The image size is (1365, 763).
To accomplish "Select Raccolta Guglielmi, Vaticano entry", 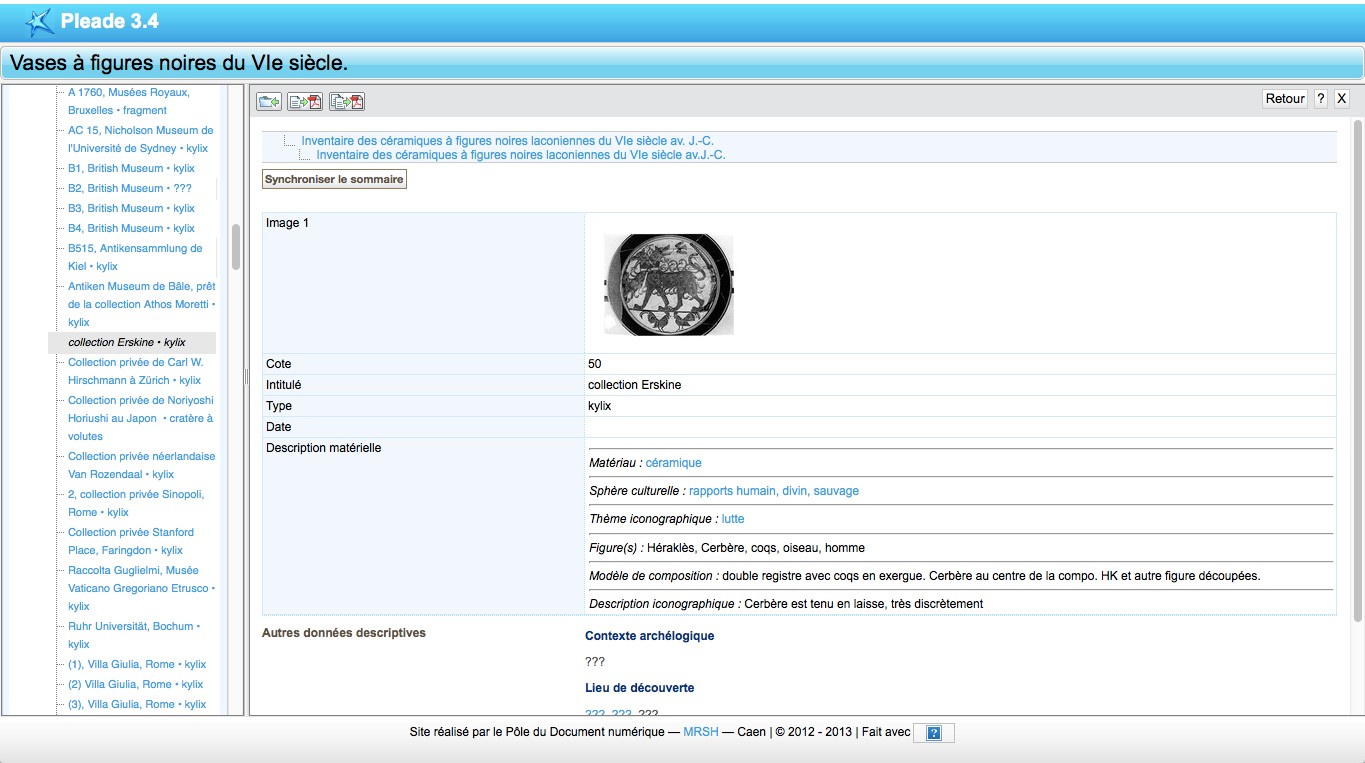I will pyautogui.click(x=141, y=588).
